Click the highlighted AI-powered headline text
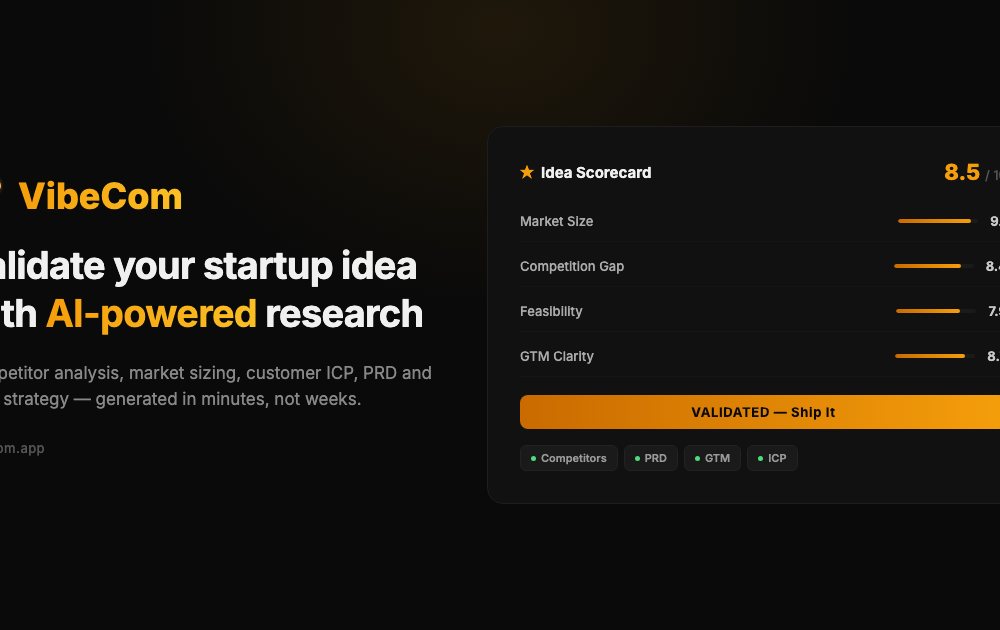 point(151,314)
